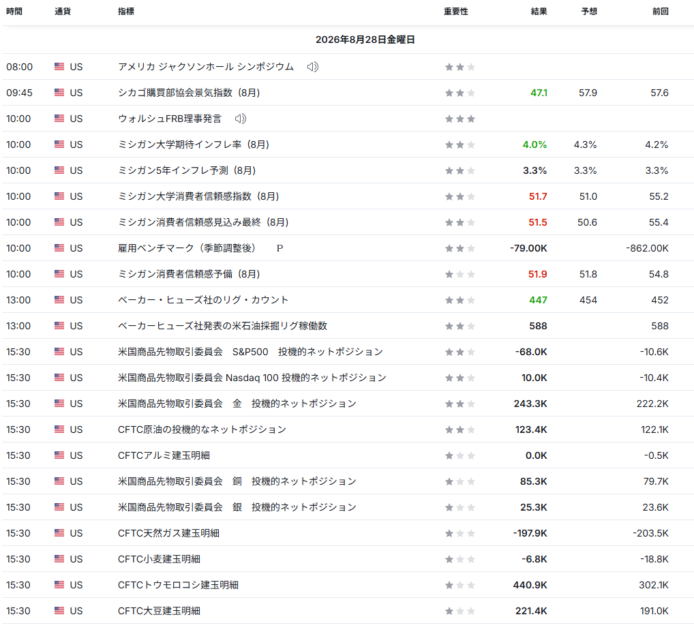694x632 pixels.
Task: Click red result value 51.5
Action: tap(538, 222)
